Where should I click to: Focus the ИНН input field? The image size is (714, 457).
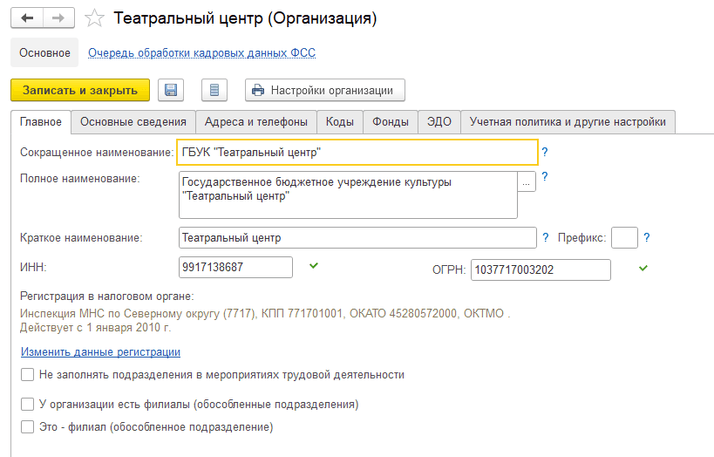(235, 267)
